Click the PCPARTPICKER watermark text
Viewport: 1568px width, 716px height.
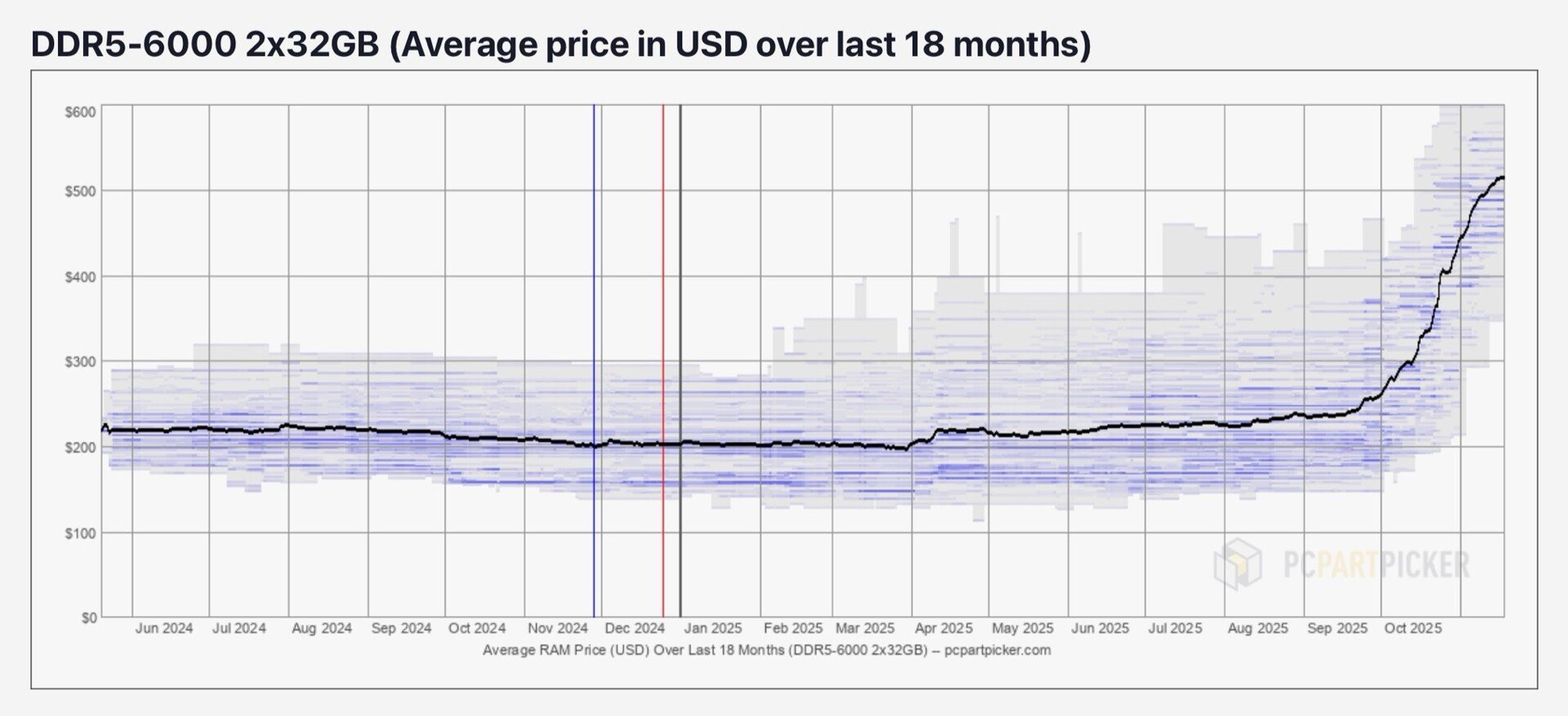pos(1376,565)
